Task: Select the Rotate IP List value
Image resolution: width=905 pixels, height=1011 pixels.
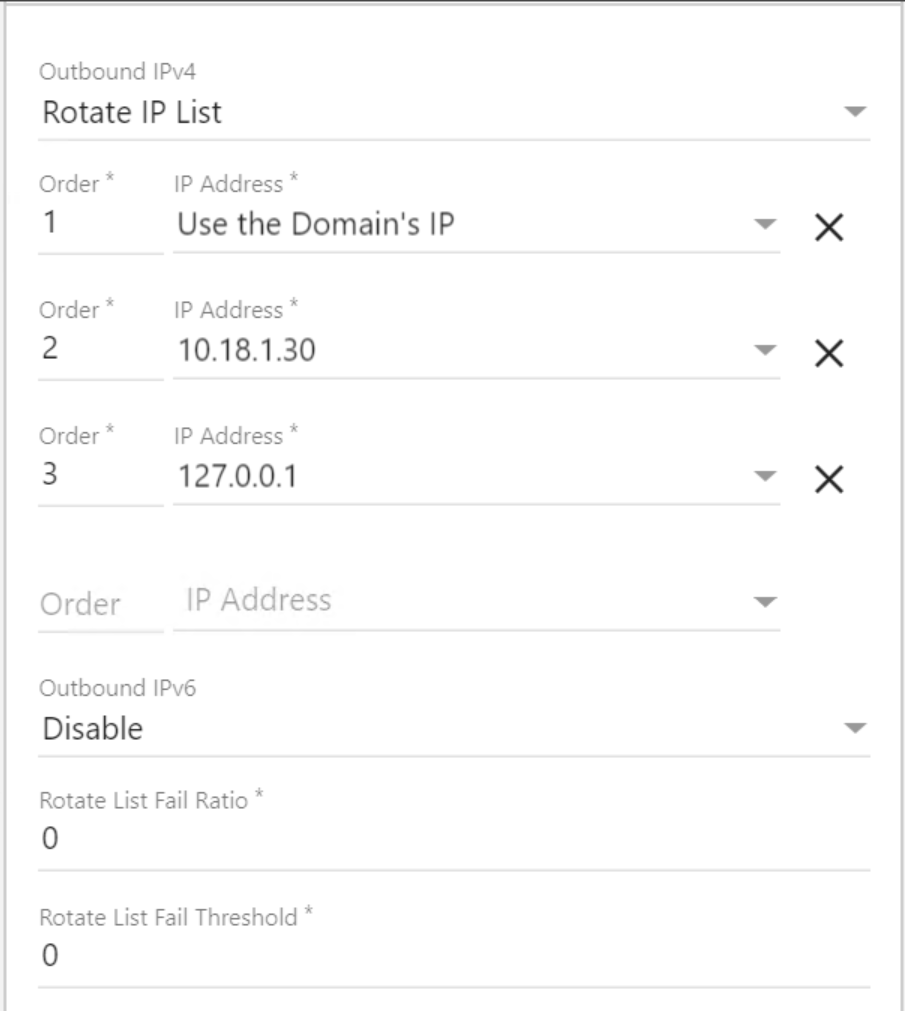Action: coord(132,113)
